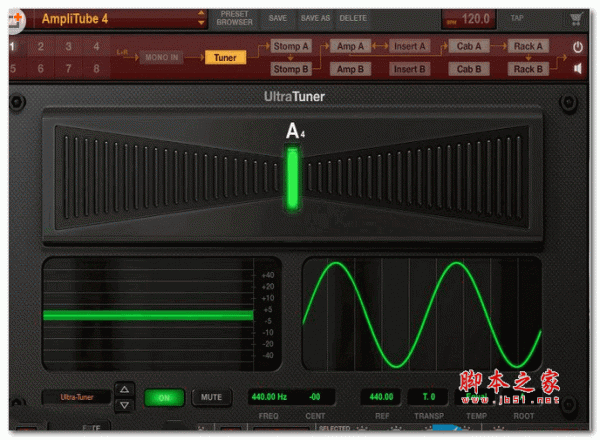The height and width of the screenshot is (440, 600).
Task: Select the Stomp A module
Action: pos(291,46)
